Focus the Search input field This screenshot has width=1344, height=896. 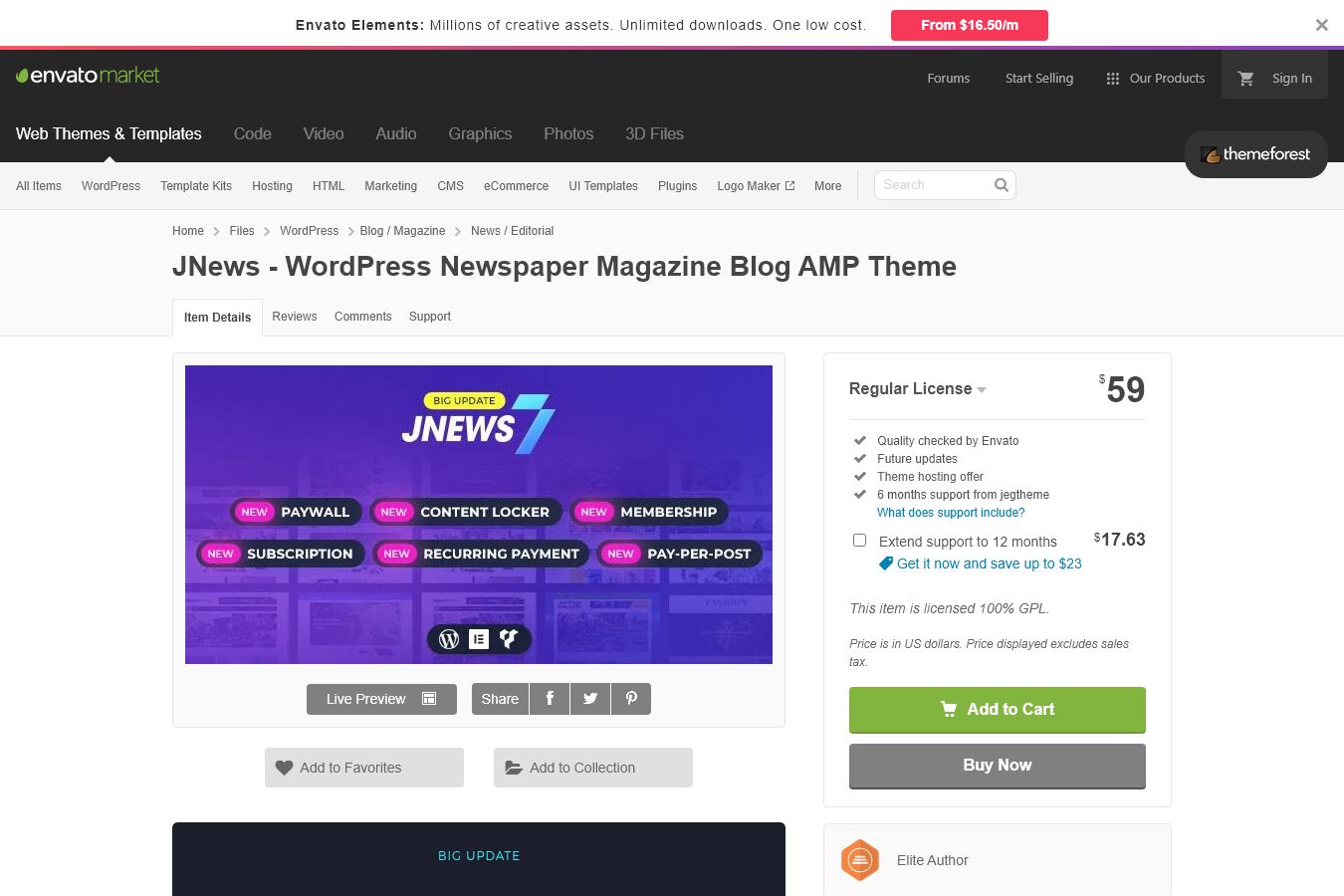click(x=936, y=185)
